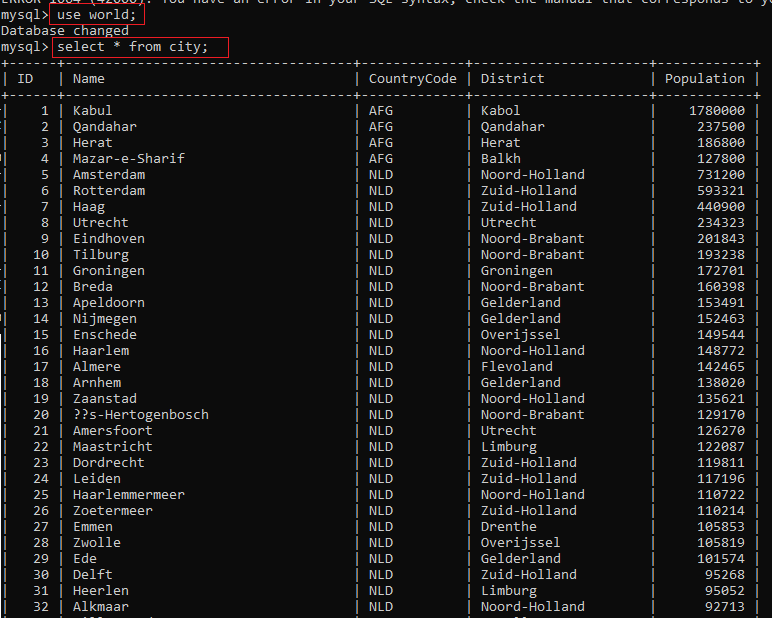
Task: Select the city name Zoetermeer
Action: [113, 511]
